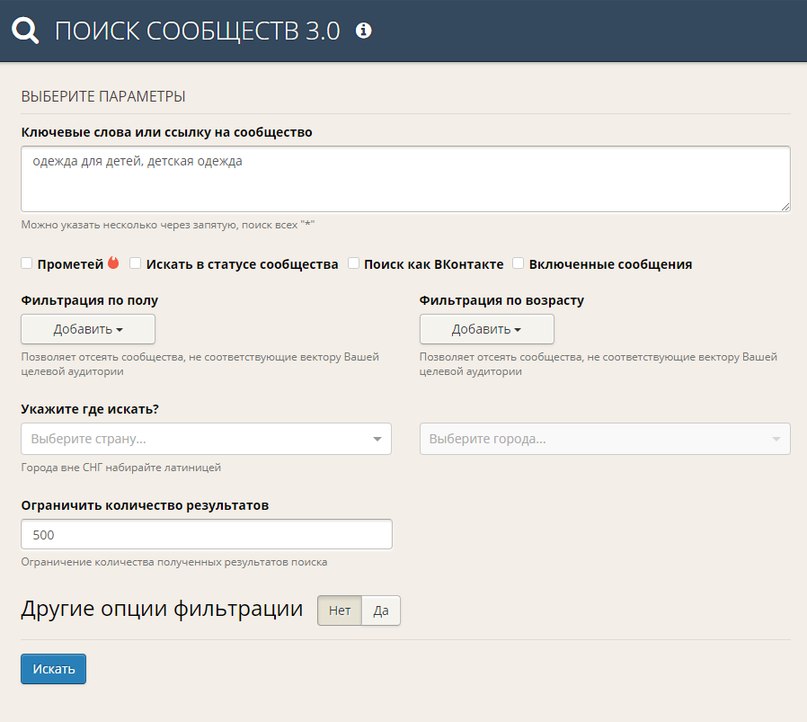Enable the Прометей checkbox
Viewport: 807px width, 722px height.
(x=27, y=264)
